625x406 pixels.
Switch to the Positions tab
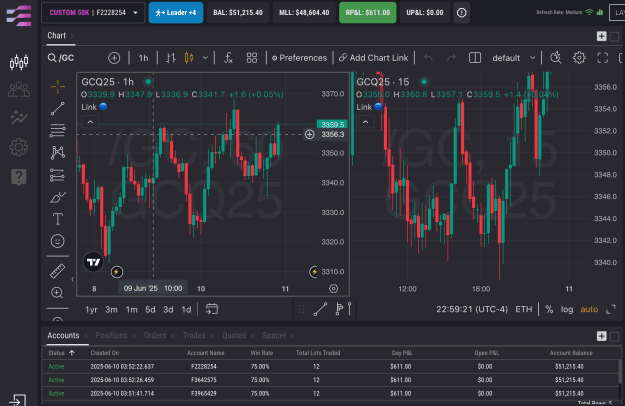coord(111,335)
